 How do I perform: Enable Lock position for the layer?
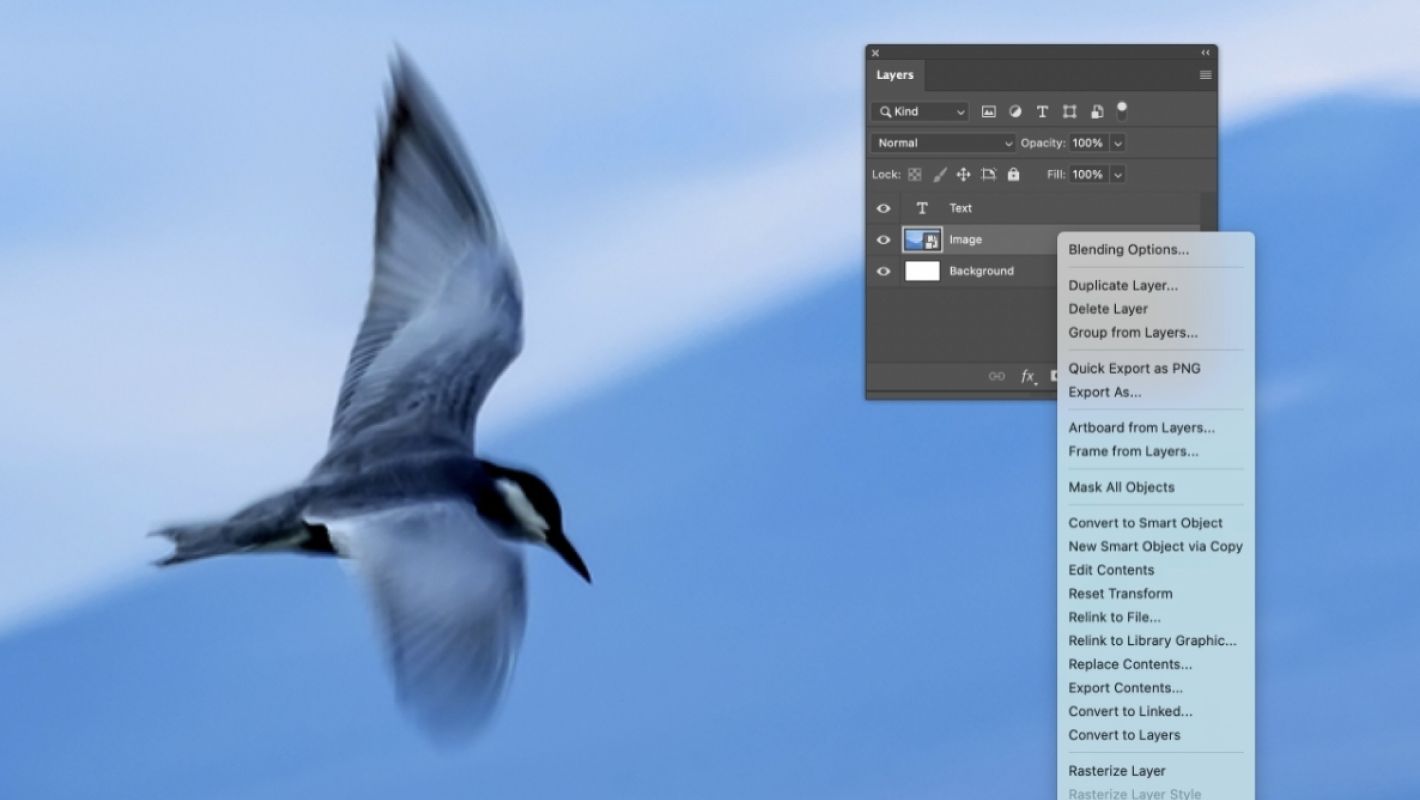963,174
